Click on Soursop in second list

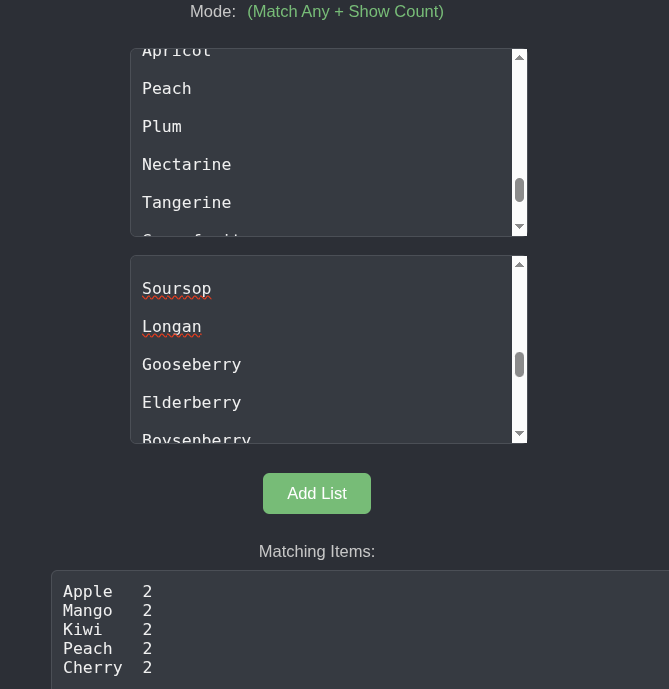176,289
